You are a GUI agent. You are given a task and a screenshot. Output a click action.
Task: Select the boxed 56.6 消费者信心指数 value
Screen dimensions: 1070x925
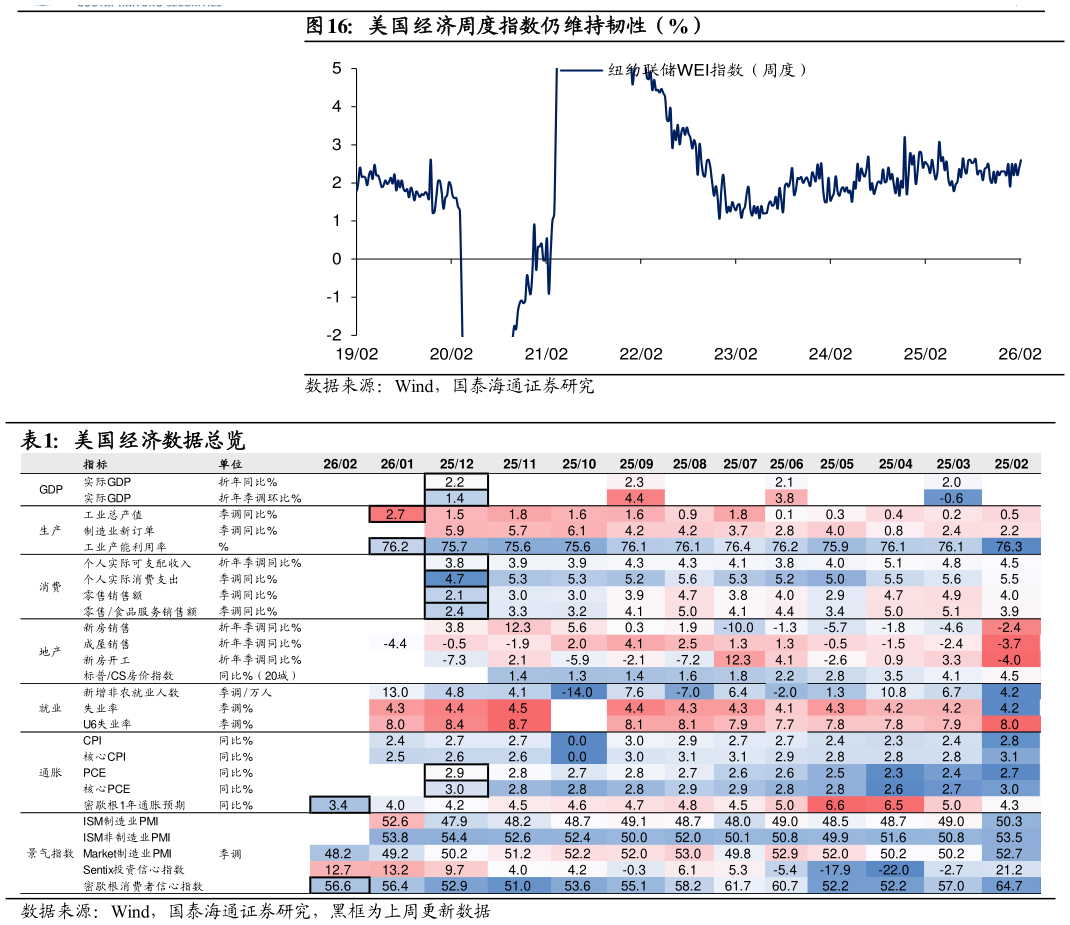click(340, 887)
